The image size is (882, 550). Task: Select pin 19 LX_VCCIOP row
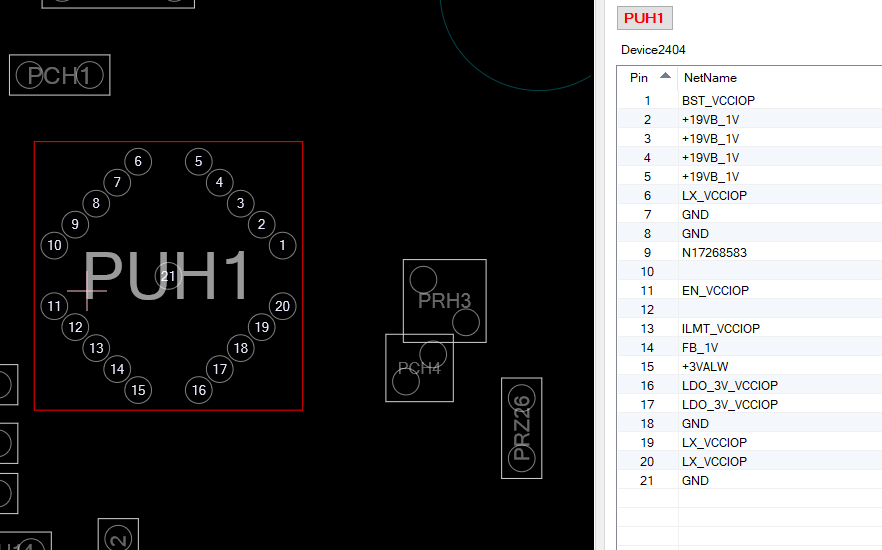point(750,443)
